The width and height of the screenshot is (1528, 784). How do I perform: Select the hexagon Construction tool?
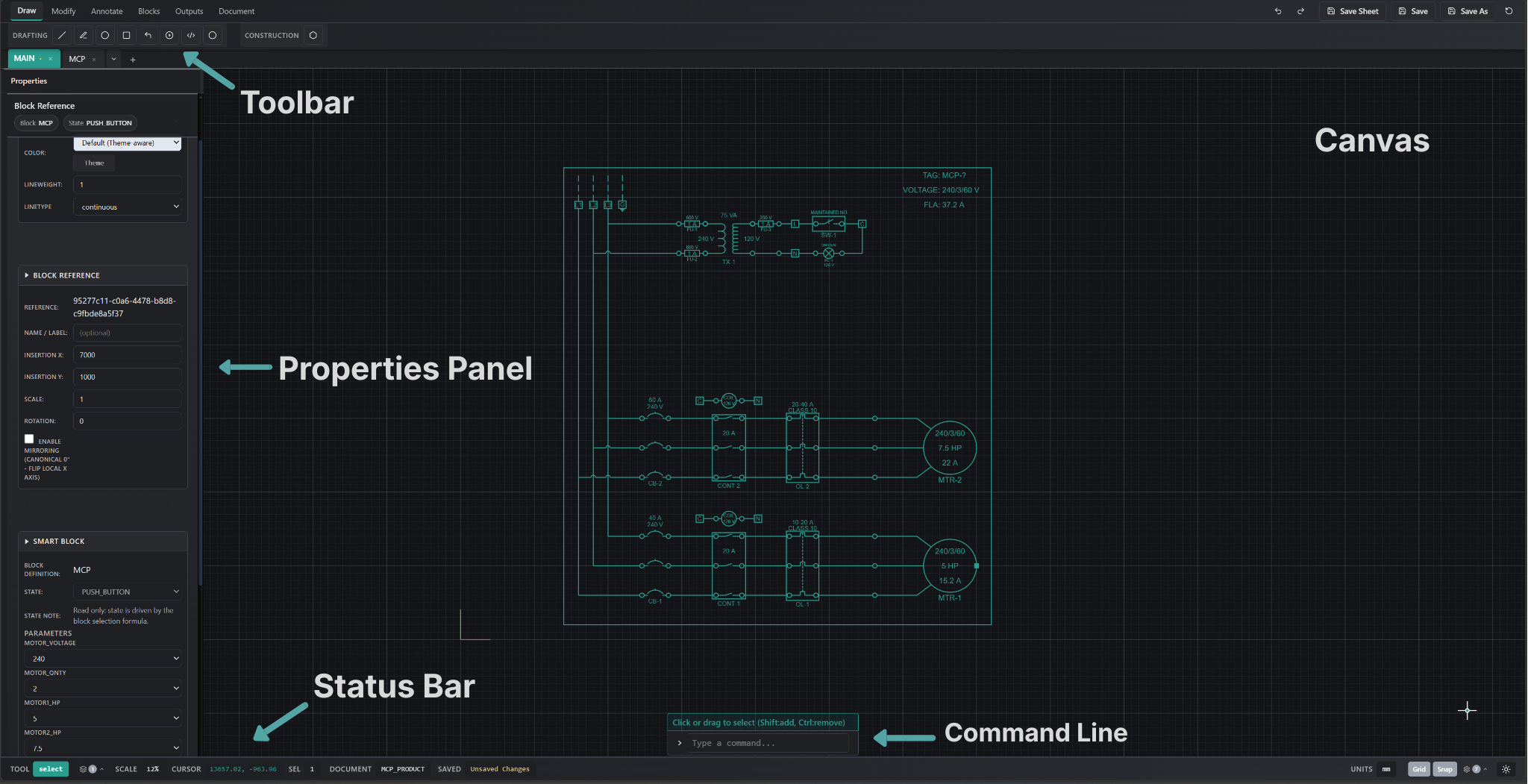[313, 35]
